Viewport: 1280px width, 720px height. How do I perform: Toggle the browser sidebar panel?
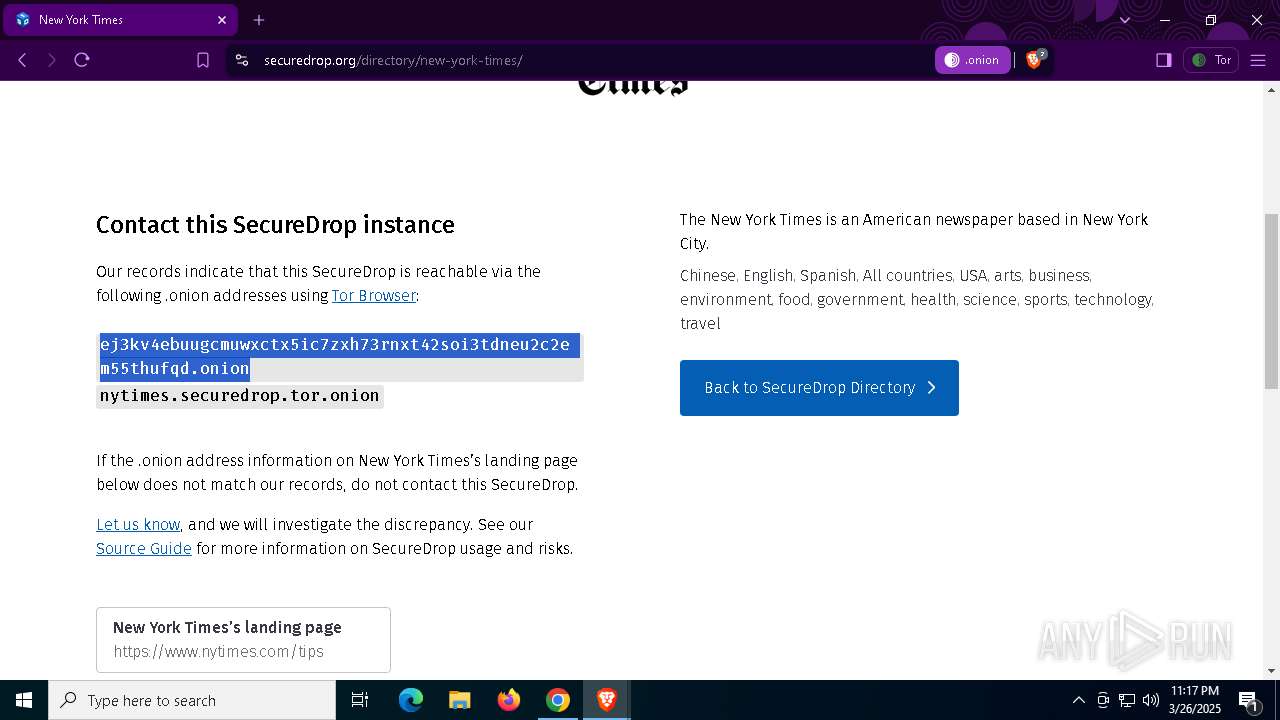(1164, 60)
